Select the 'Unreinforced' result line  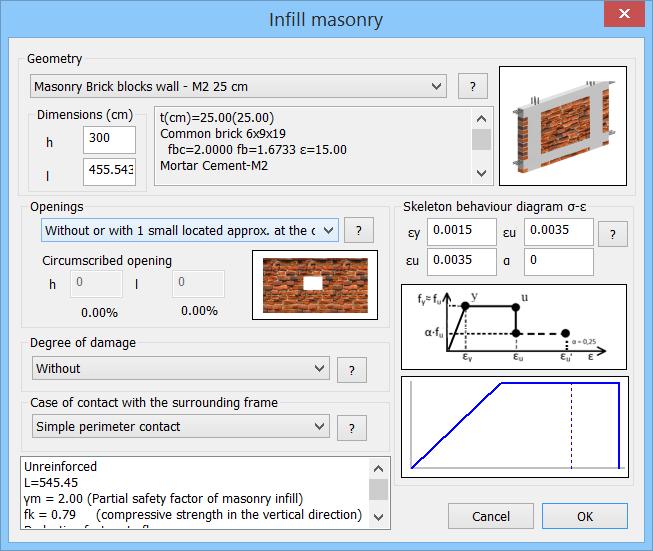[x=60, y=466]
